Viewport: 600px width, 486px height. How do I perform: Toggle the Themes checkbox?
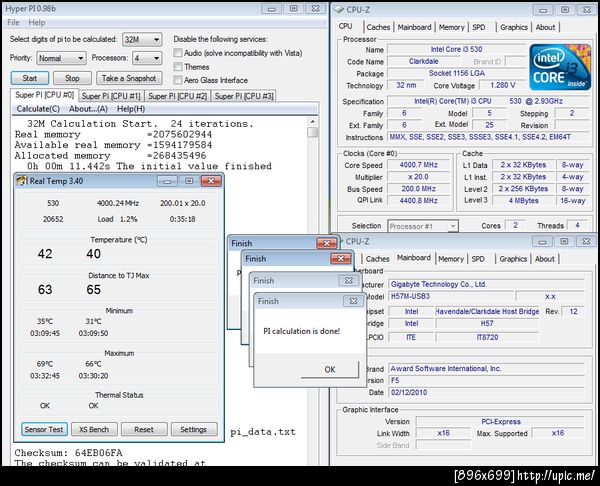click(x=178, y=67)
